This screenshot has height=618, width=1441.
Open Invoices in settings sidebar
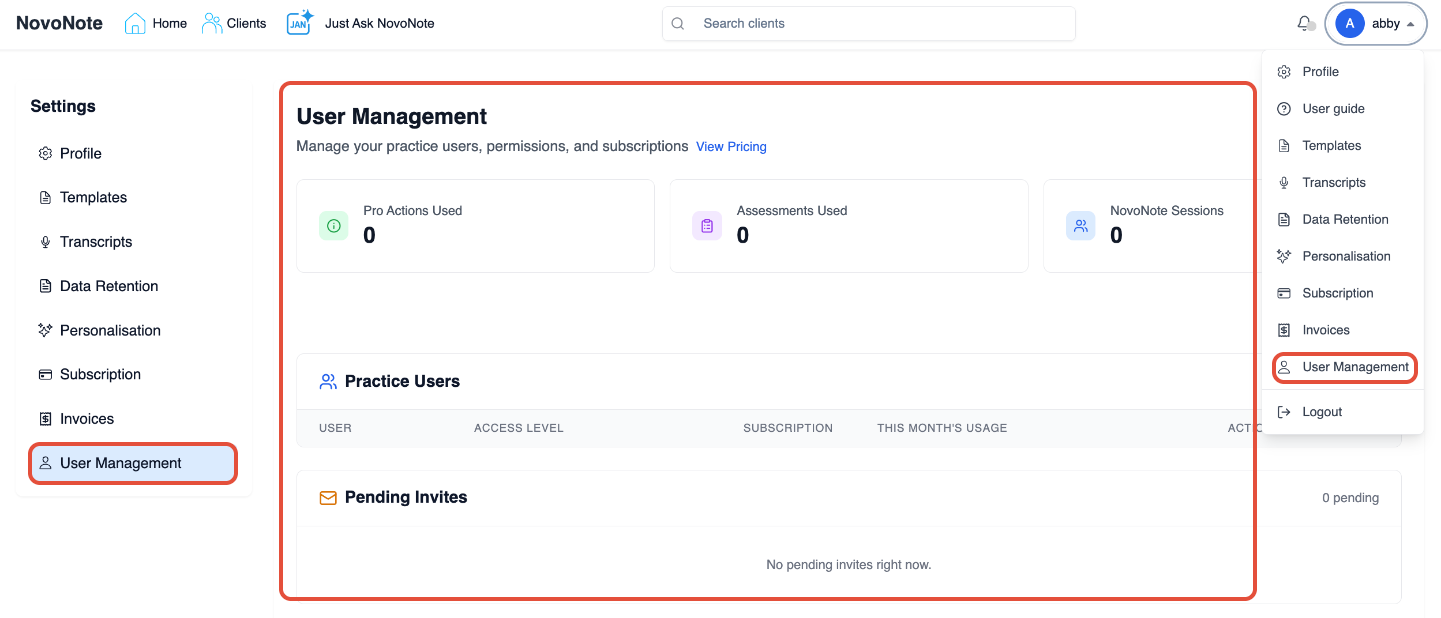pos(87,419)
